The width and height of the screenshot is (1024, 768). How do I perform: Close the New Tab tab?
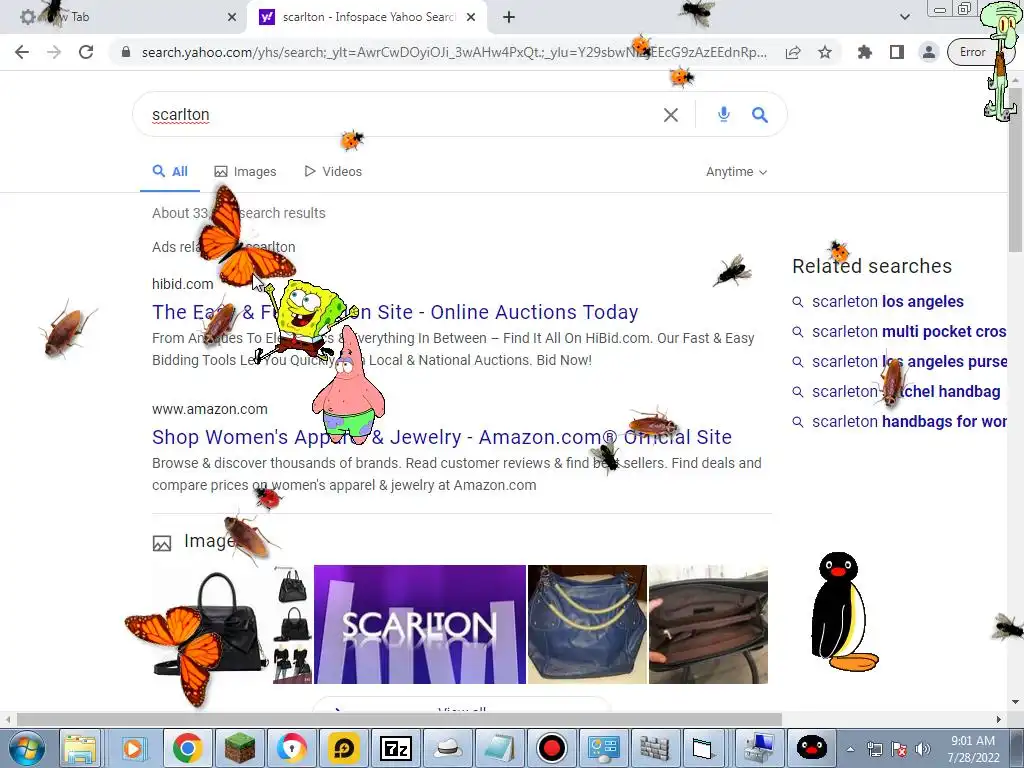point(232,17)
